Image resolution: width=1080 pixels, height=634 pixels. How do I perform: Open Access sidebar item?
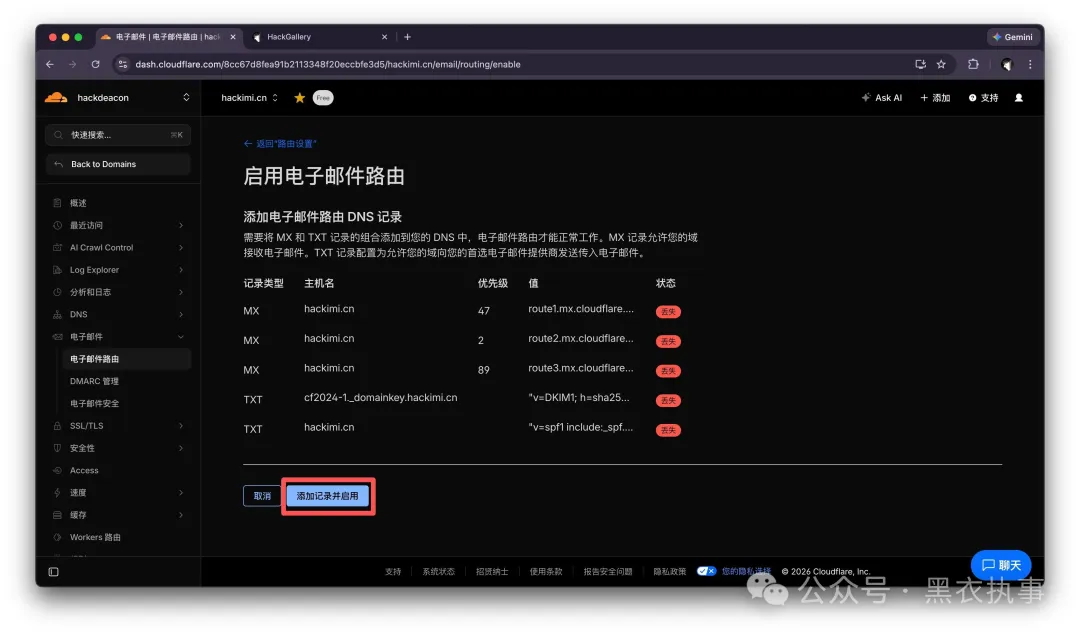[84, 471]
